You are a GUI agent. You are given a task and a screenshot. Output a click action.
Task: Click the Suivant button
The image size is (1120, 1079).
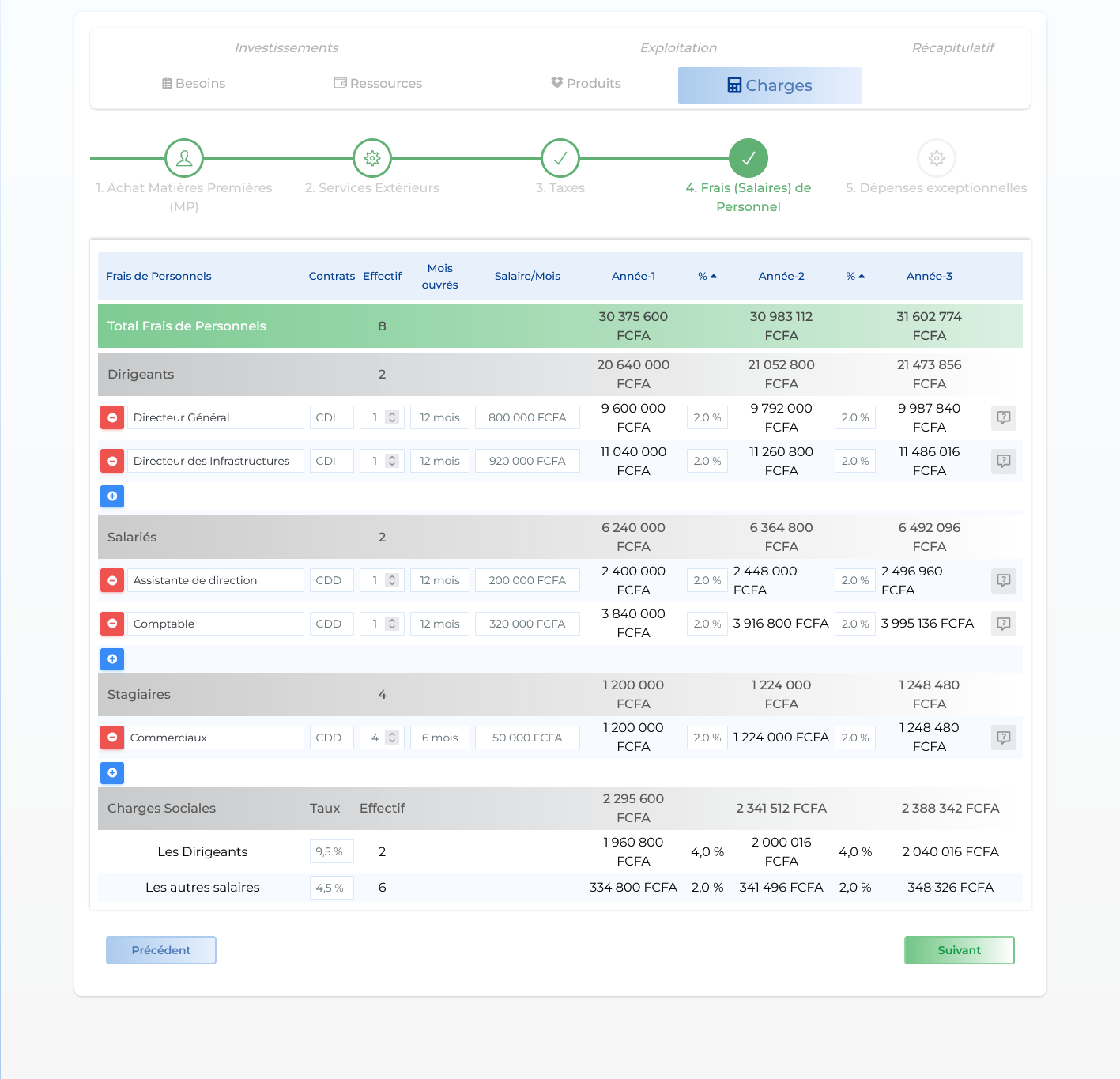(x=959, y=950)
